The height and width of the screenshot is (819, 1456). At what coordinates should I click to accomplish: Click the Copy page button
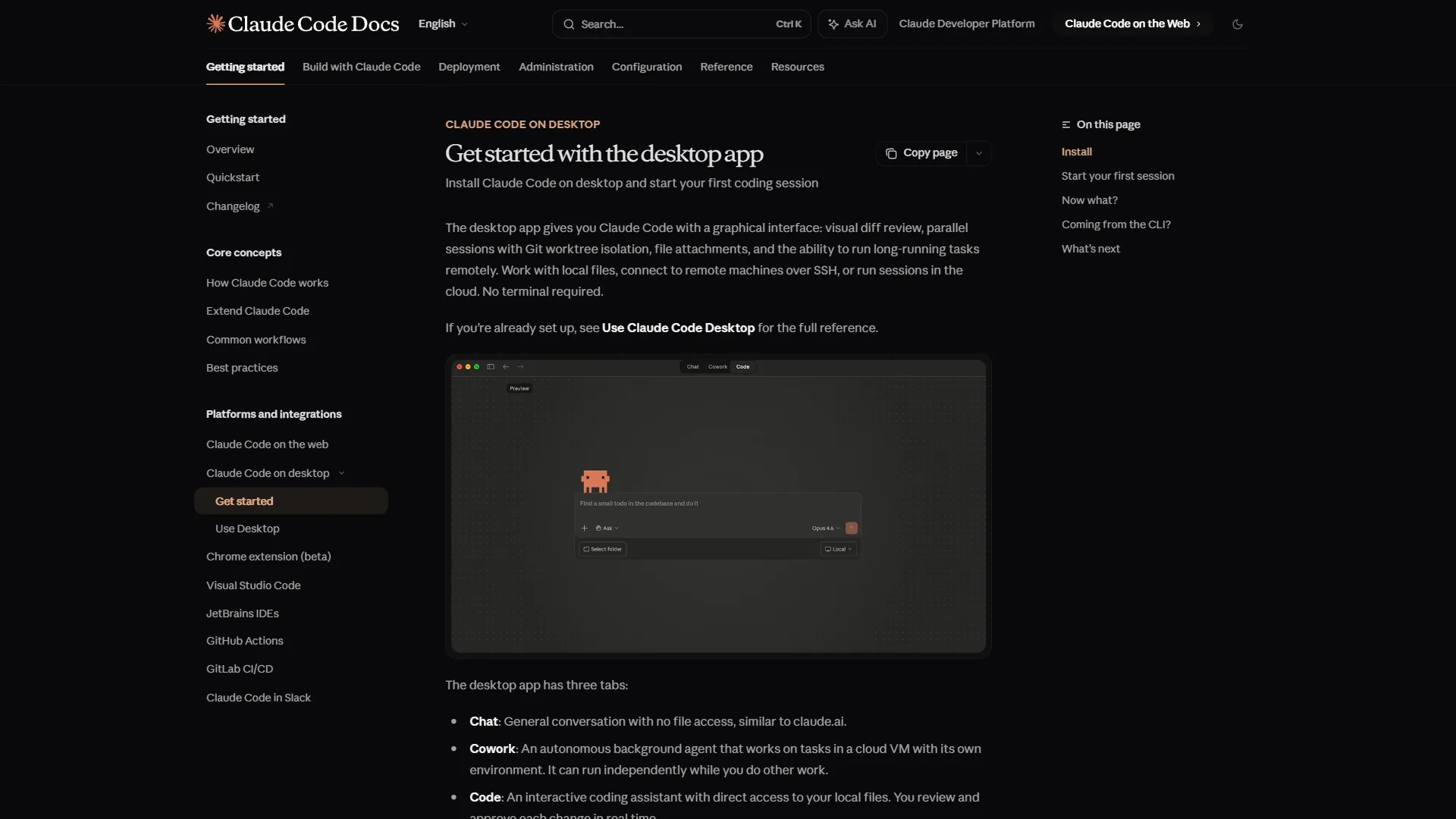point(921,153)
